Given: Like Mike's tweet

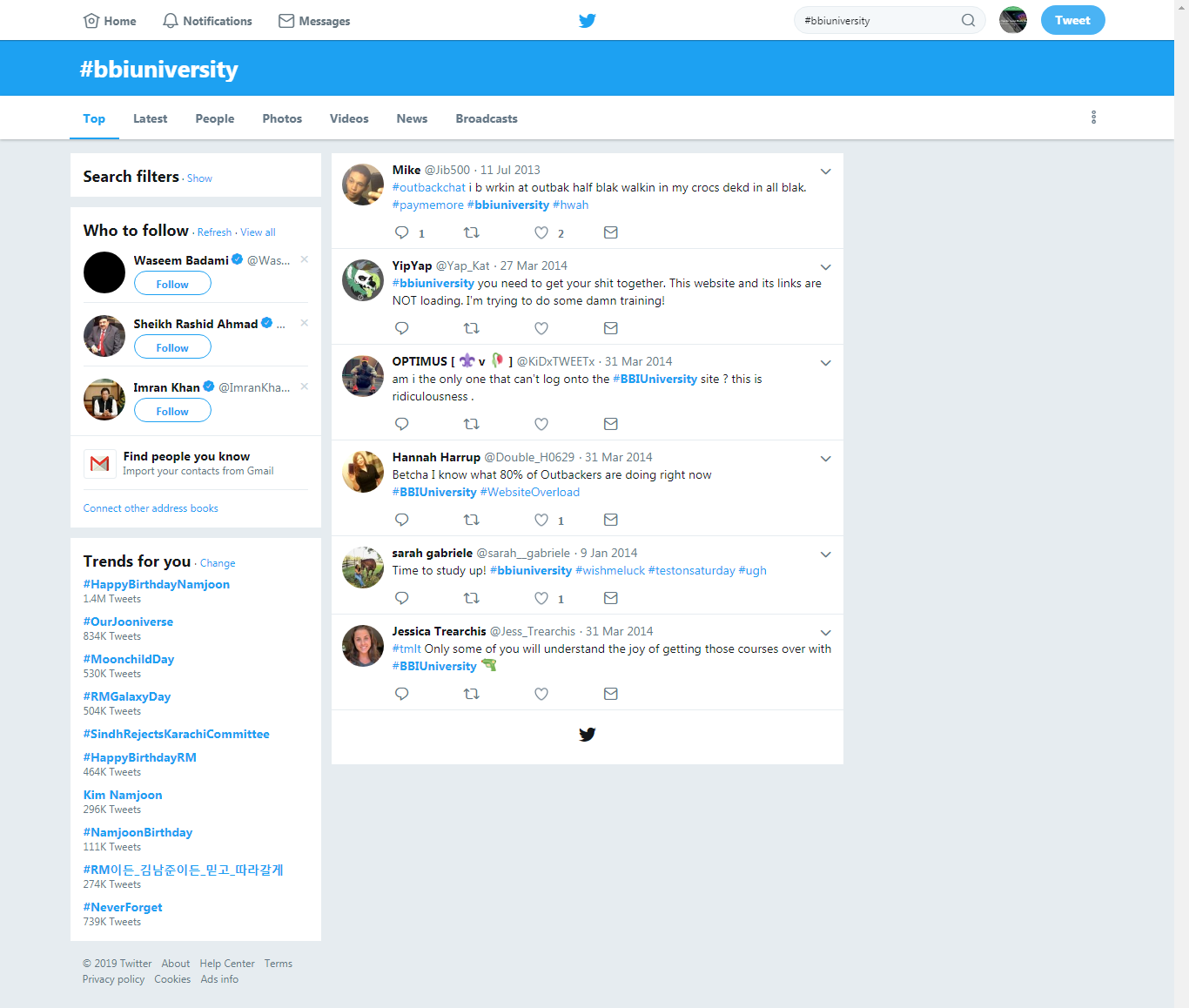Looking at the screenshot, I should tap(541, 232).
